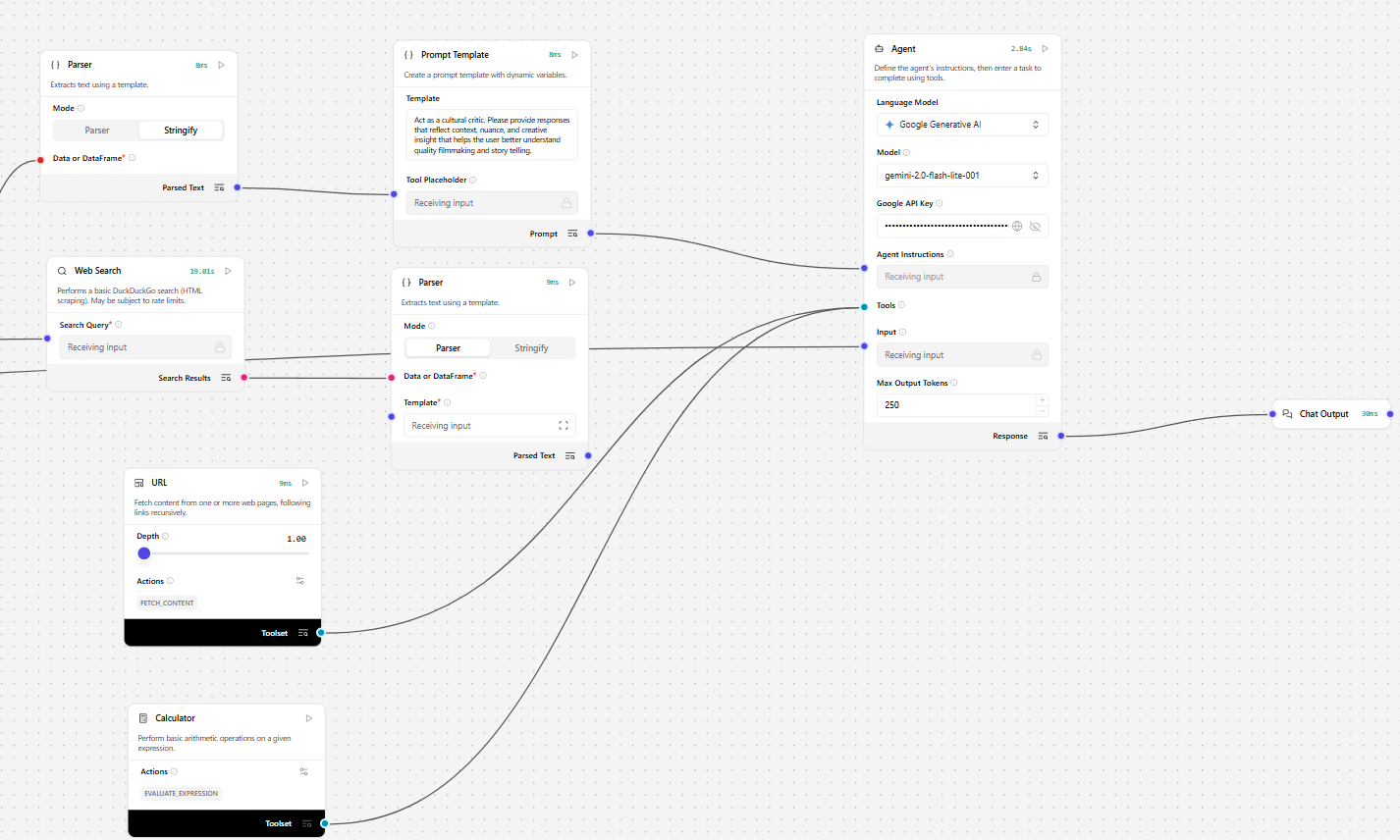Open the Language Model dropdown
1400x840 pixels.
[961, 125]
